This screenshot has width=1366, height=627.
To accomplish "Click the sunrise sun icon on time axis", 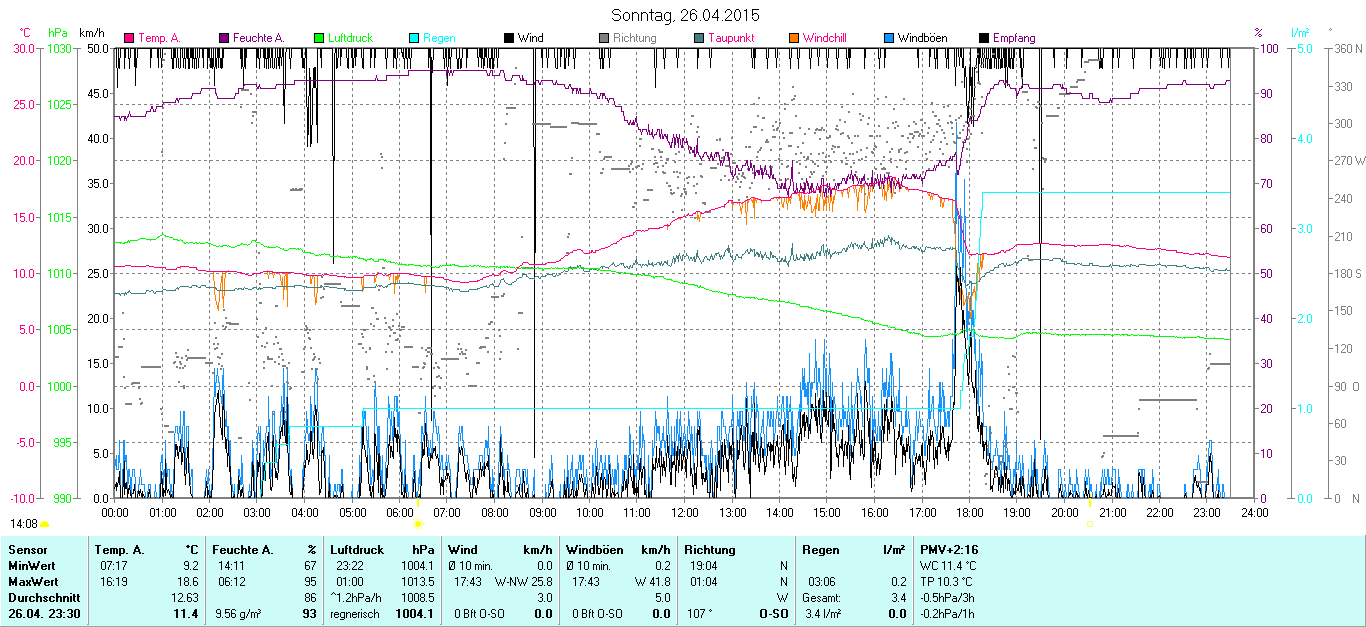I will click(x=419, y=523).
